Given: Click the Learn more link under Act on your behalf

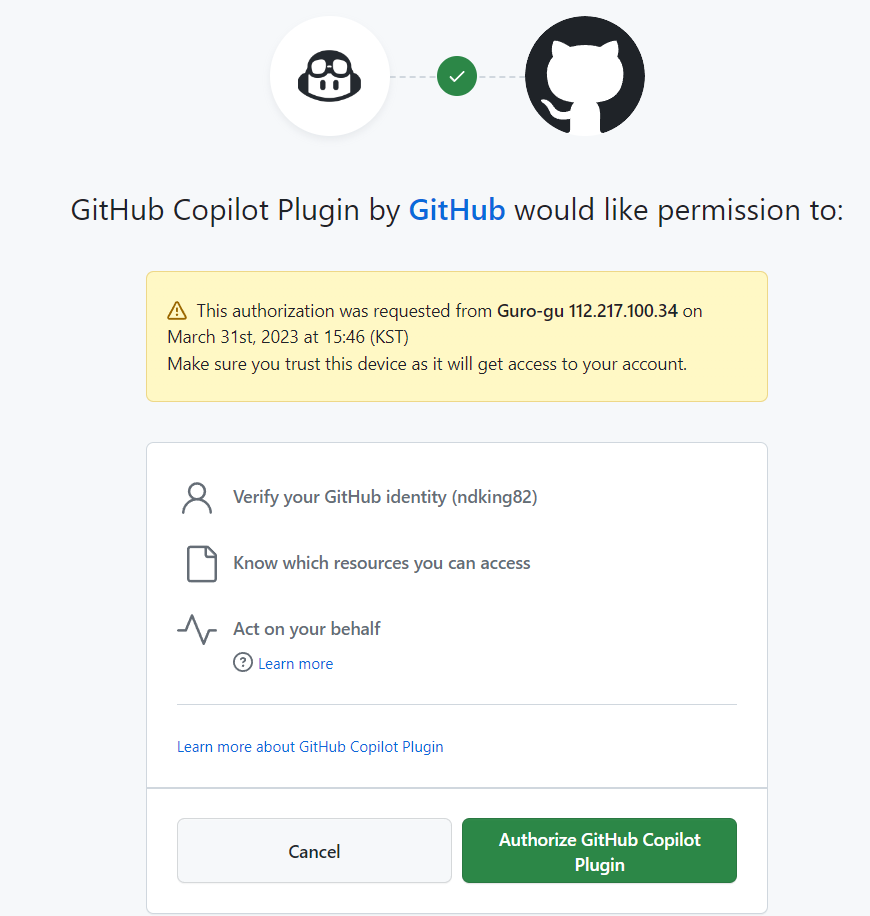Looking at the screenshot, I should tap(295, 662).
